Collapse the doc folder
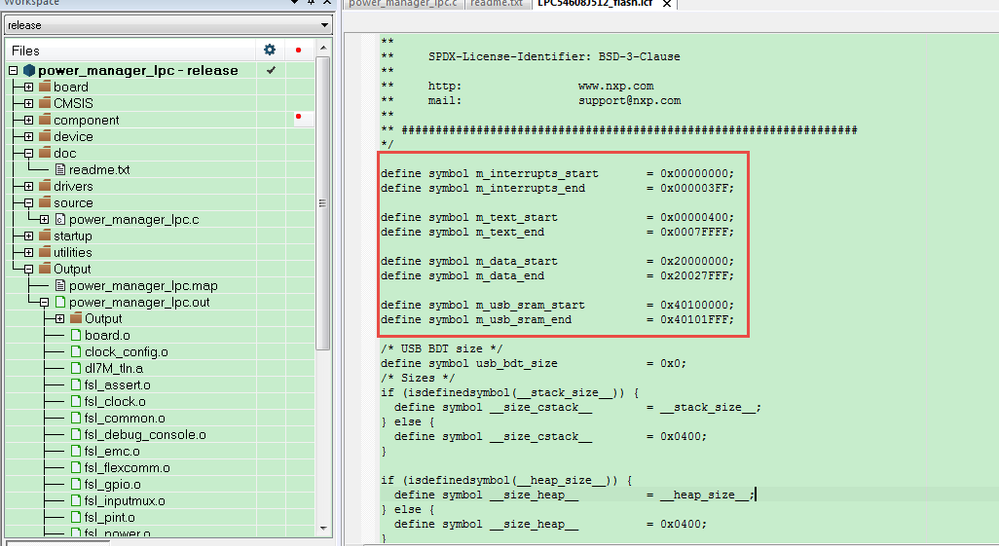 click(x=29, y=153)
